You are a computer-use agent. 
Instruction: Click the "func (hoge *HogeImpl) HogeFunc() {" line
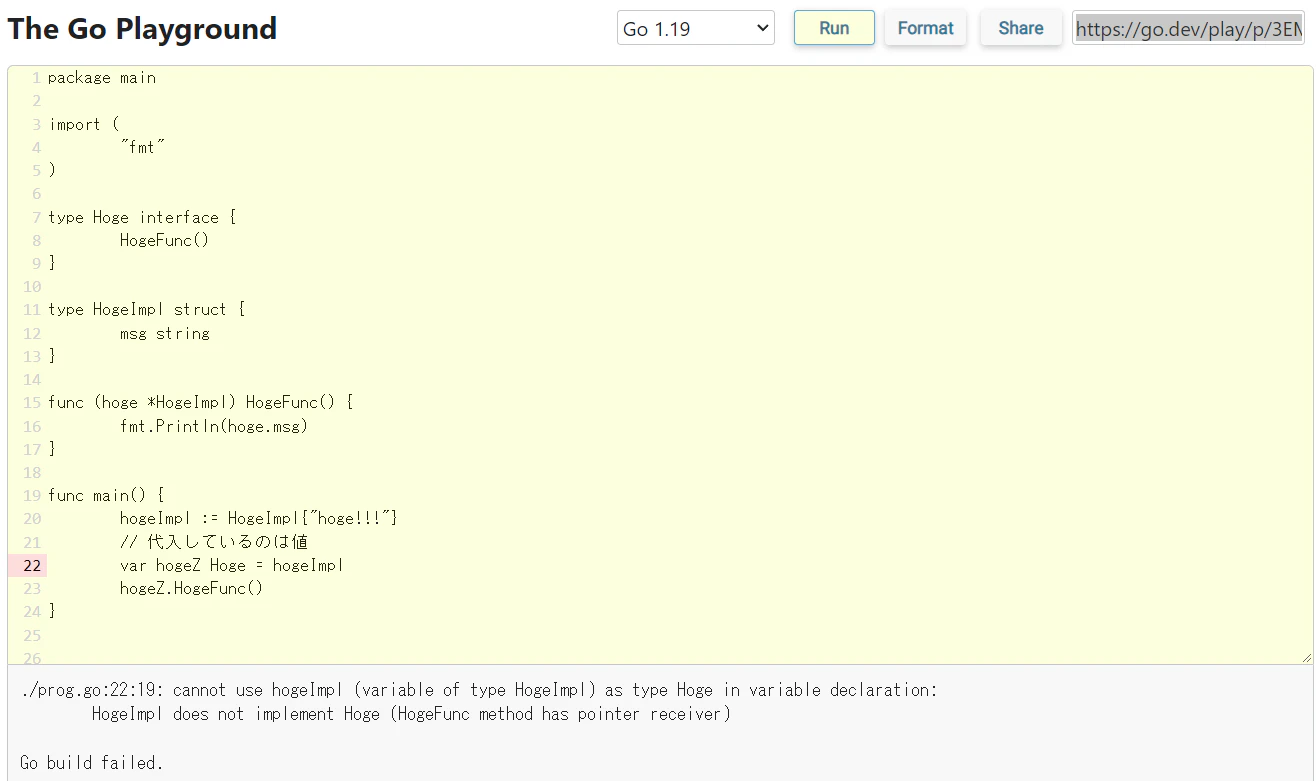click(201, 402)
